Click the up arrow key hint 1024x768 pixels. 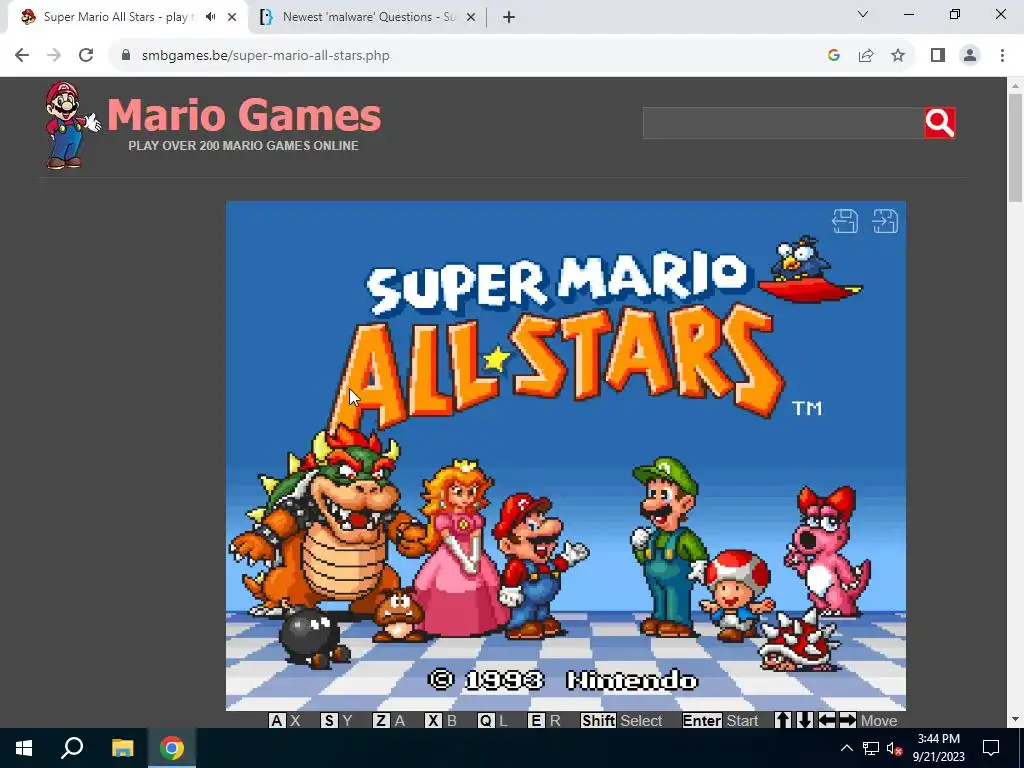783,720
